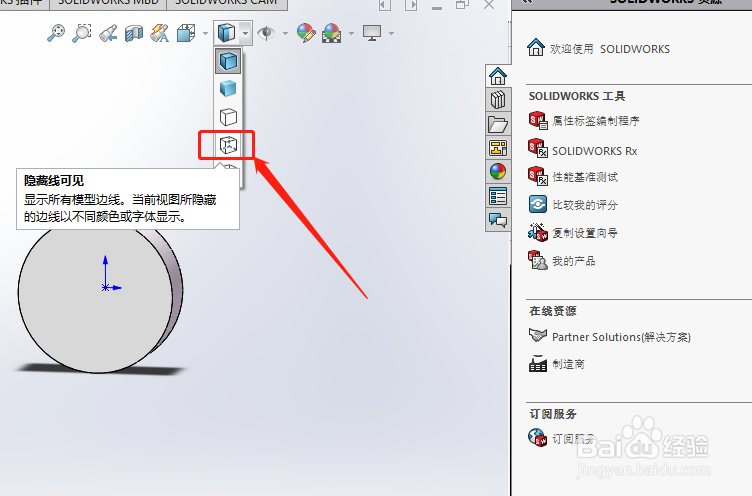This screenshot has height=496, width=752.
Task: Open the Custom Properties task pane tab
Action: (x=498, y=196)
